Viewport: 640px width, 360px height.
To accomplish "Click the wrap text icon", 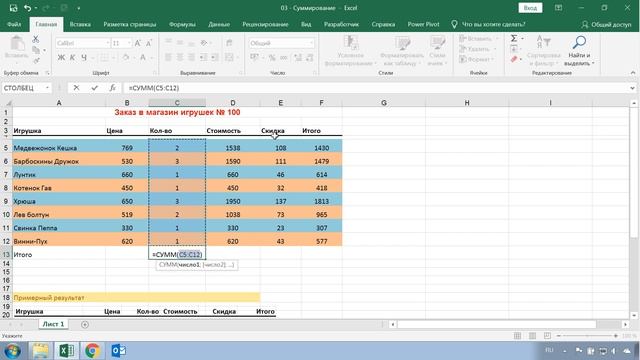I will [x=229, y=43].
